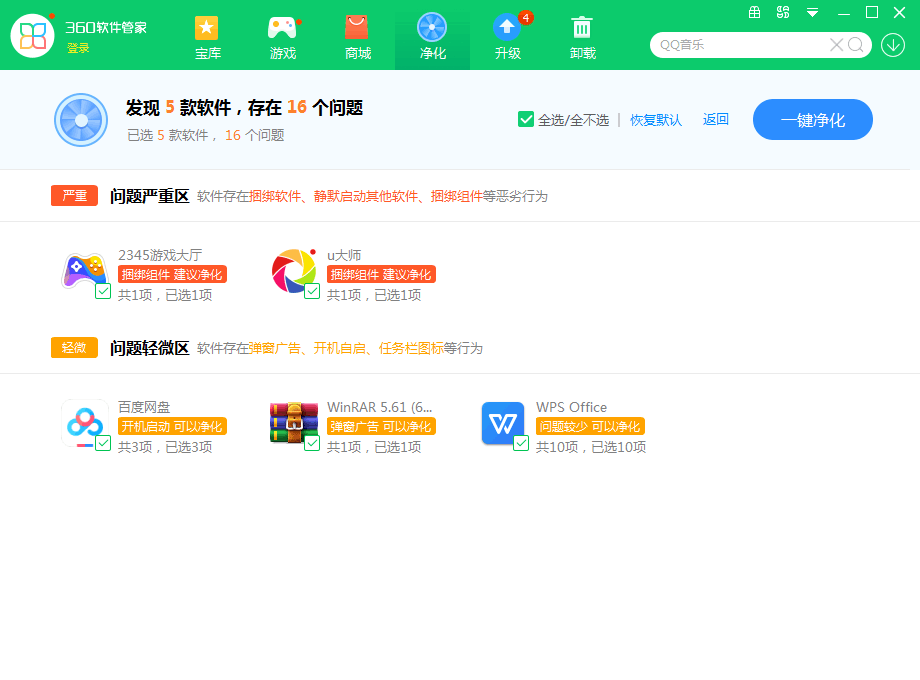Click the gift box icon in title bar
This screenshot has height=680, width=920.
click(x=755, y=12)
